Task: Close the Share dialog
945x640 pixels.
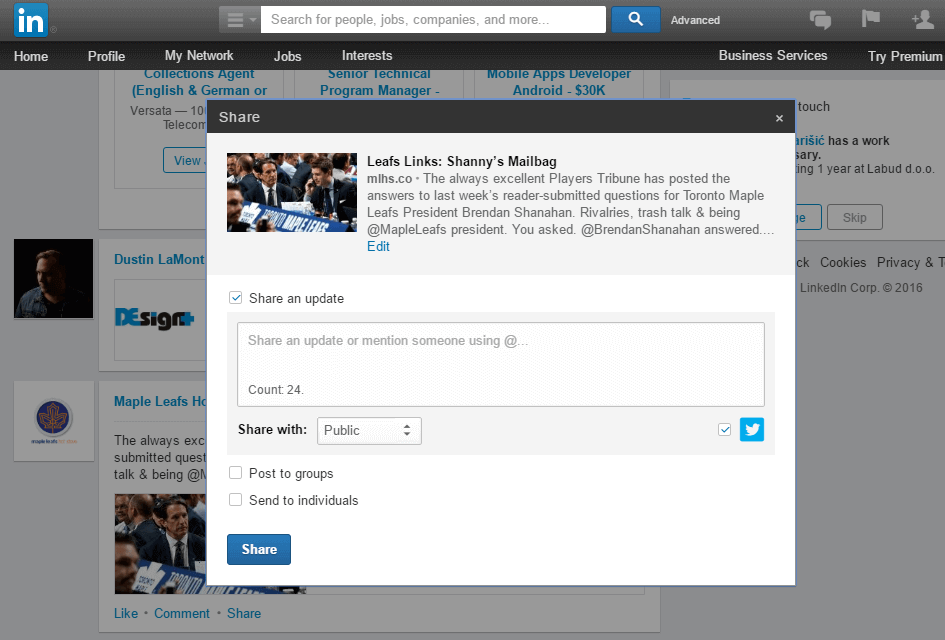Action: (x=779, y=118)
